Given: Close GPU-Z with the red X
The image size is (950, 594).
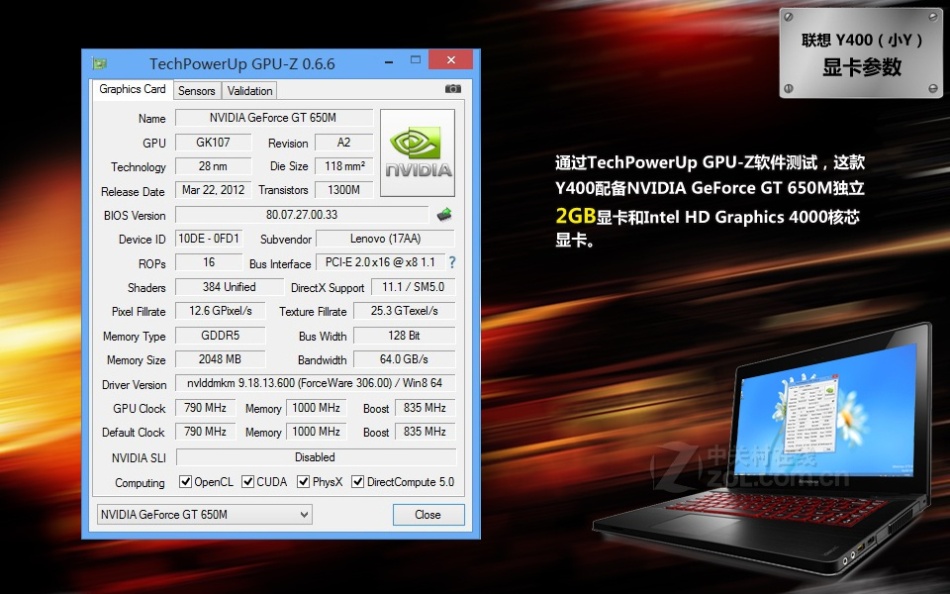Looking at the screenshot, I should (x=451, y=60).
